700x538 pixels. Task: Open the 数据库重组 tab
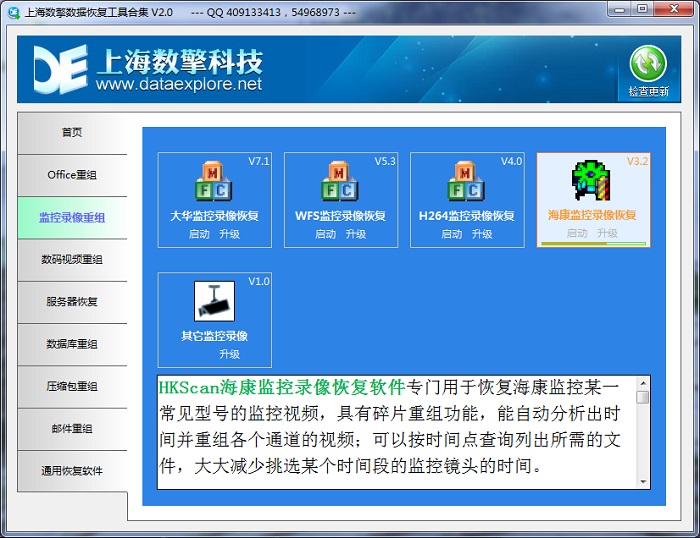(72, 344)
